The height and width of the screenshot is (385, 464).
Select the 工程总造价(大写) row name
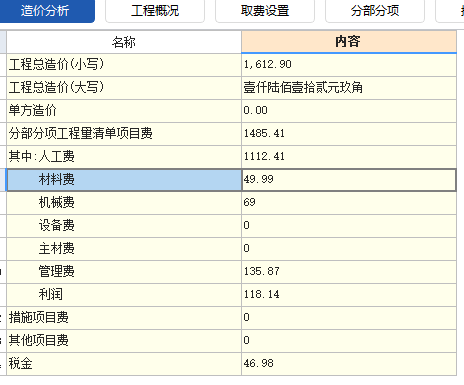(124, 88)
